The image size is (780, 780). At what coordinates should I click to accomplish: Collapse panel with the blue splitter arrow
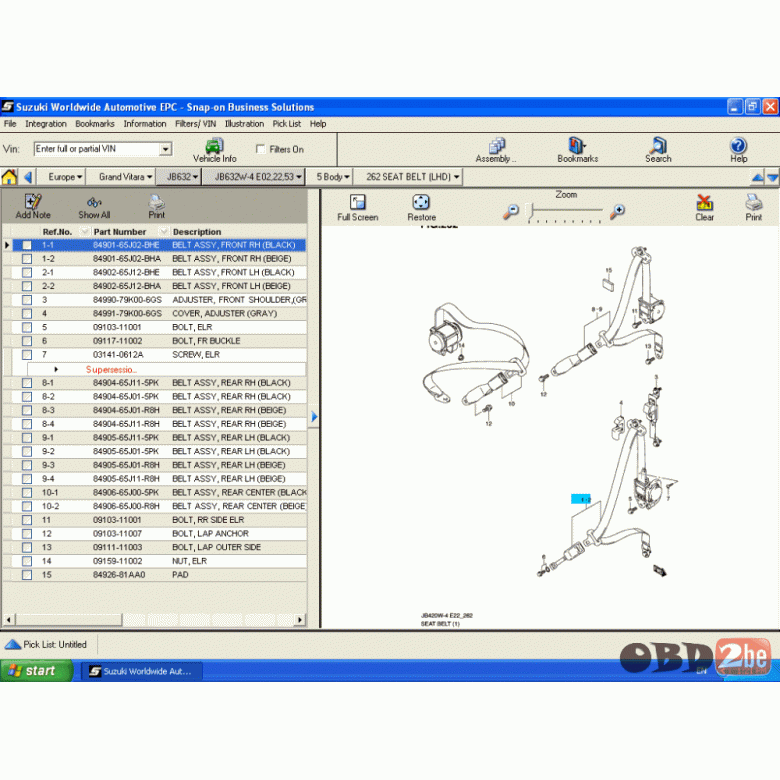(314, 416)
